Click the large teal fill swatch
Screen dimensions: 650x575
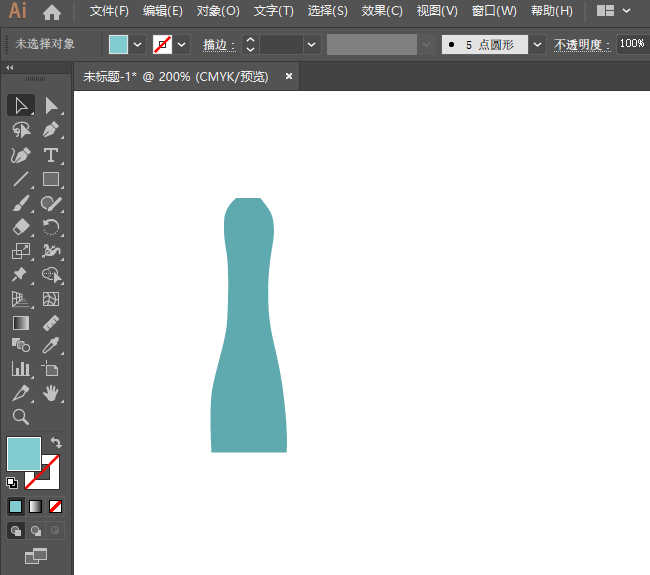24,453
